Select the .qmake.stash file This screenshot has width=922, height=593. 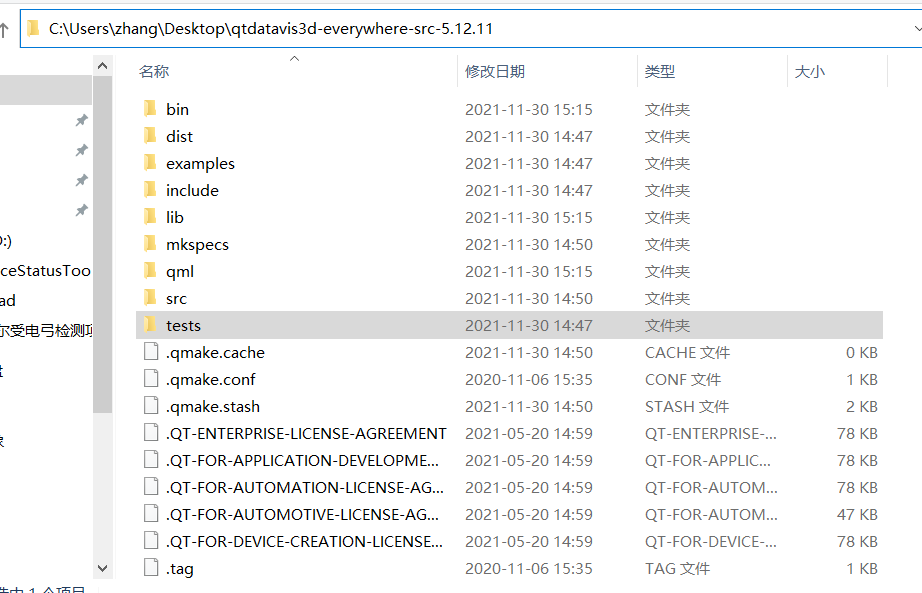pyautogui.click(x=213, y=407)
